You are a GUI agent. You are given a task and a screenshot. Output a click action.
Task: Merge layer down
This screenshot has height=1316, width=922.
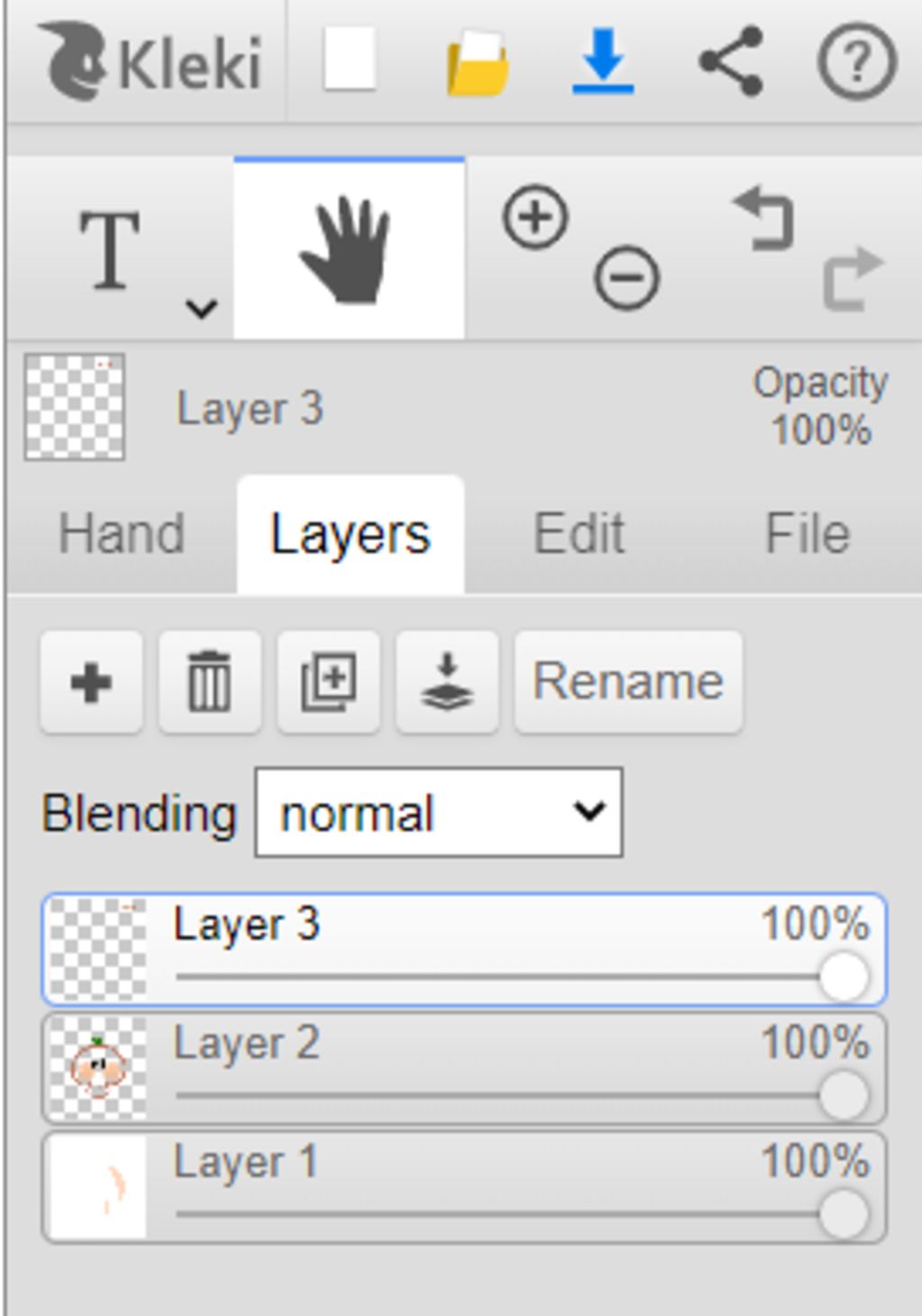point(447,682)
